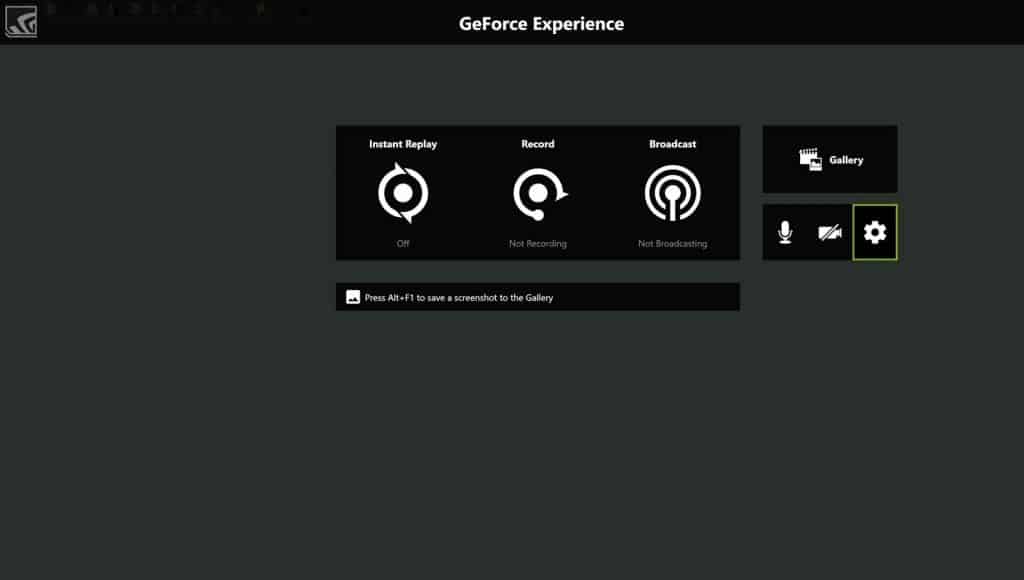Click the microphone icon

click(785, 231)
